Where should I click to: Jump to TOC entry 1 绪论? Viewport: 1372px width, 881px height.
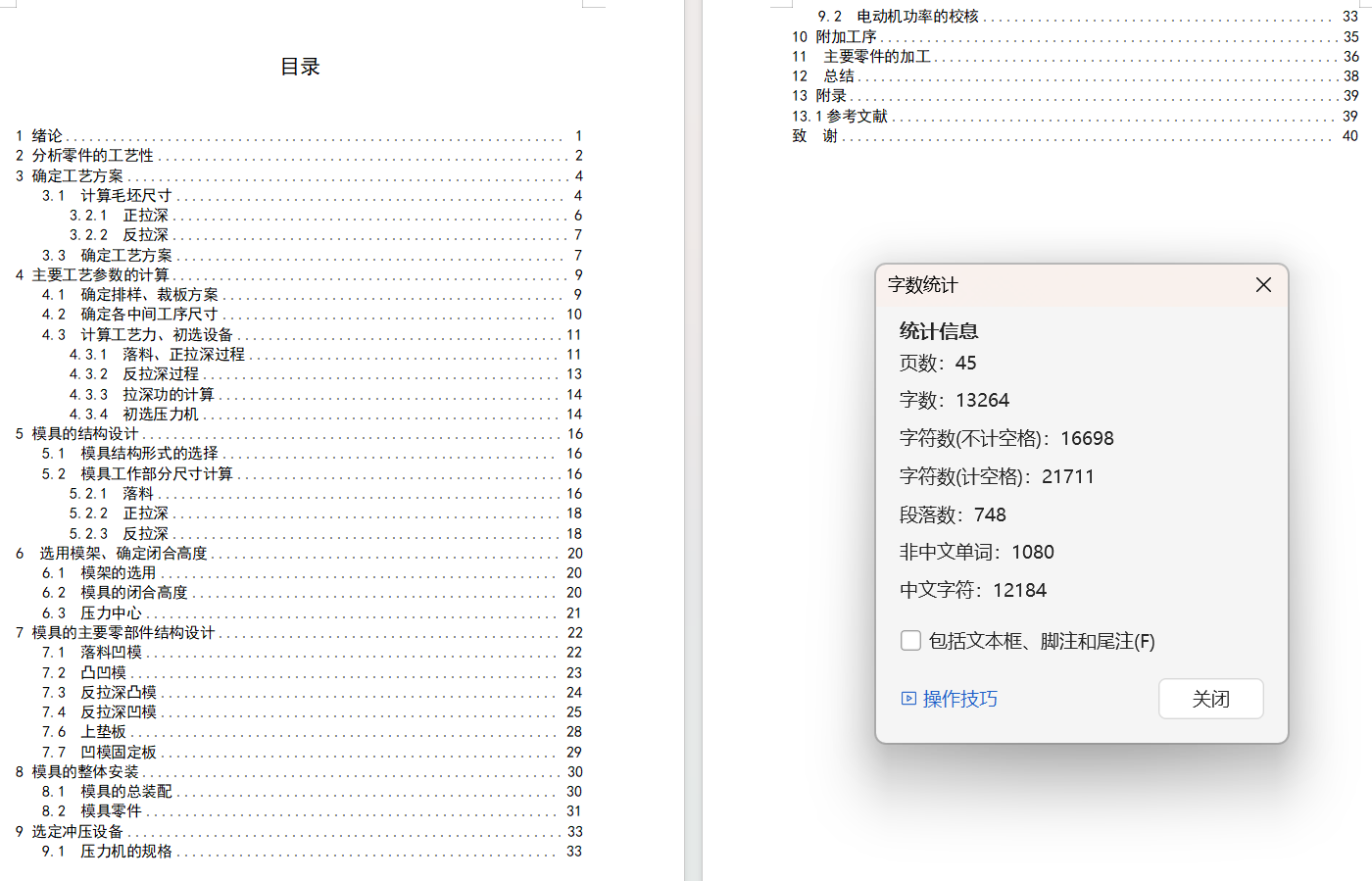point(47,136)
